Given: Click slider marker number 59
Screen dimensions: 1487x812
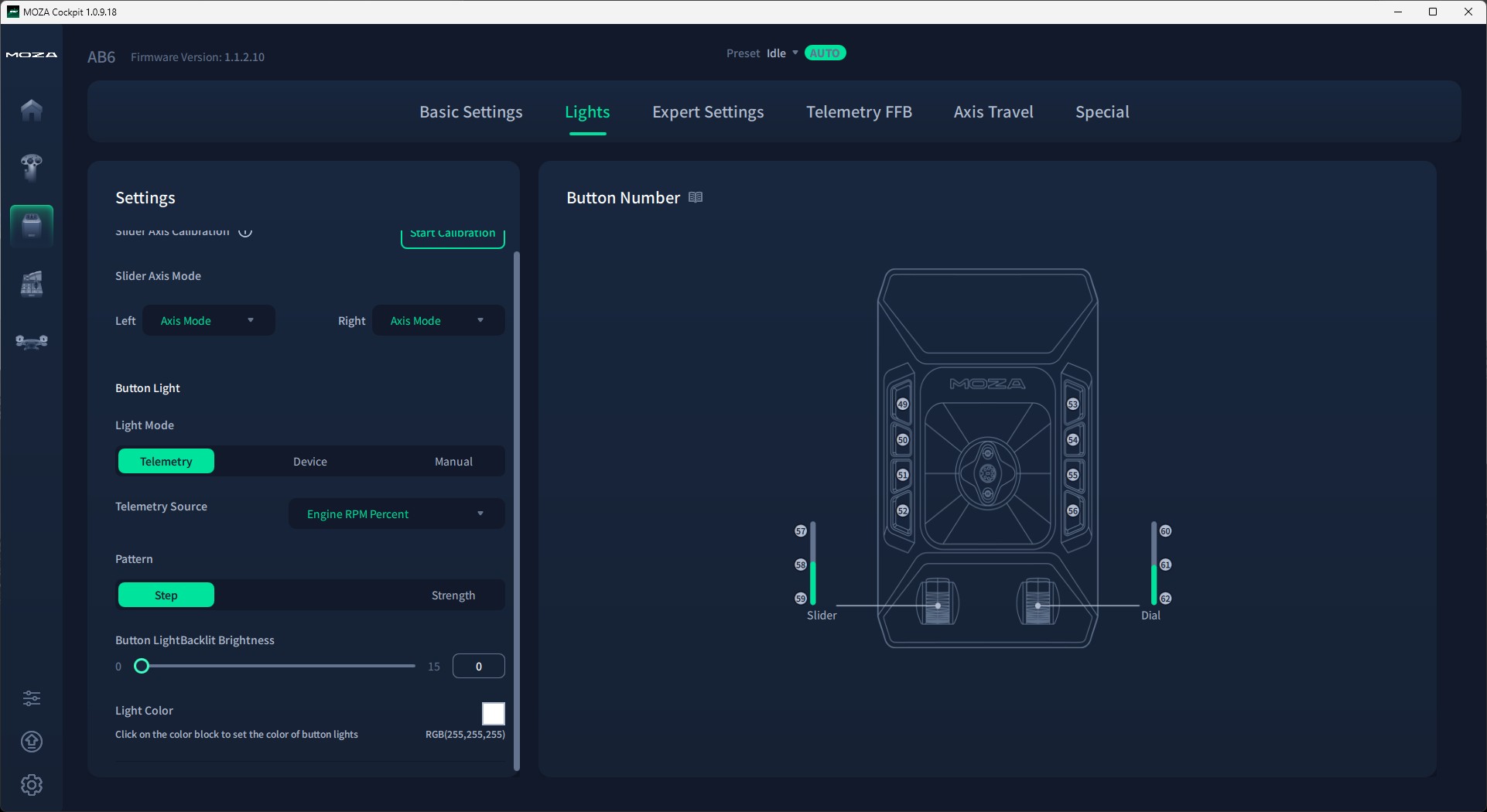Looking at the screenshot, I should pos(801,599).
